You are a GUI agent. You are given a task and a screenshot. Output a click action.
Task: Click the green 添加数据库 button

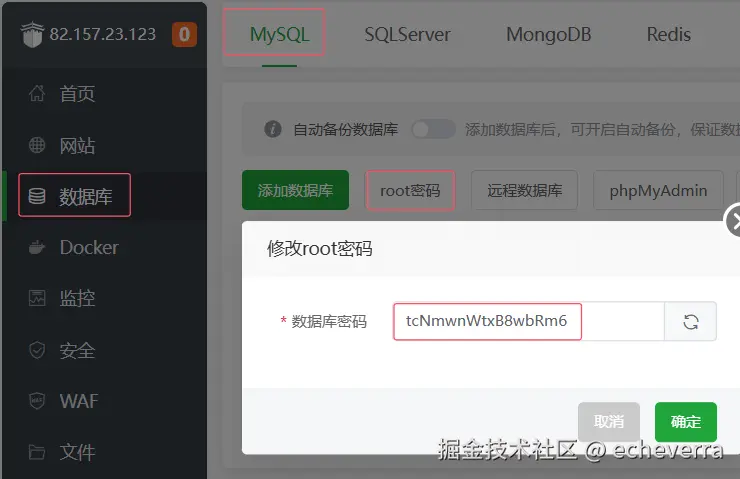(x=295, y=190)
